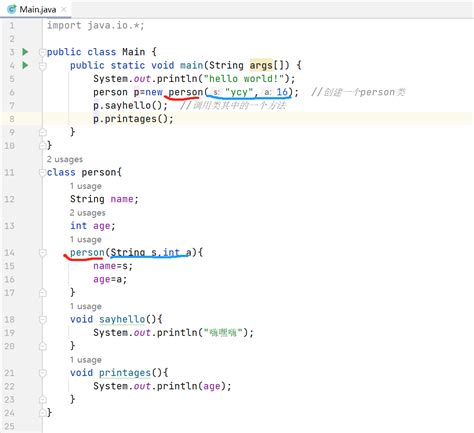Collapse the class person fold marker
This screenshot has height=433, width=474.
pyautogui.click(x=42, y=173)
